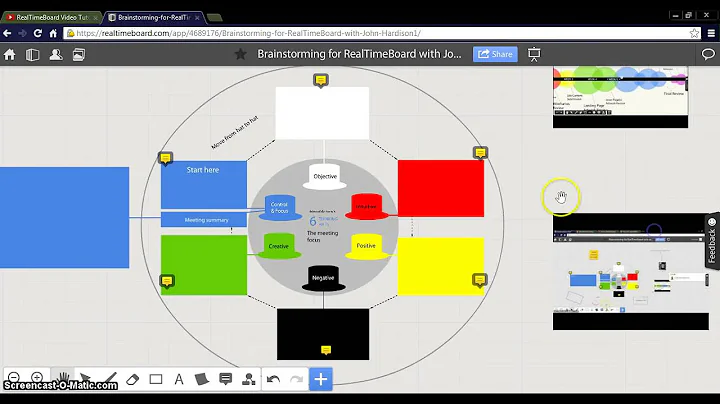Open comment marker on yellow rectangle
This screenshot has height=404, width=720.
click(479, 280)
